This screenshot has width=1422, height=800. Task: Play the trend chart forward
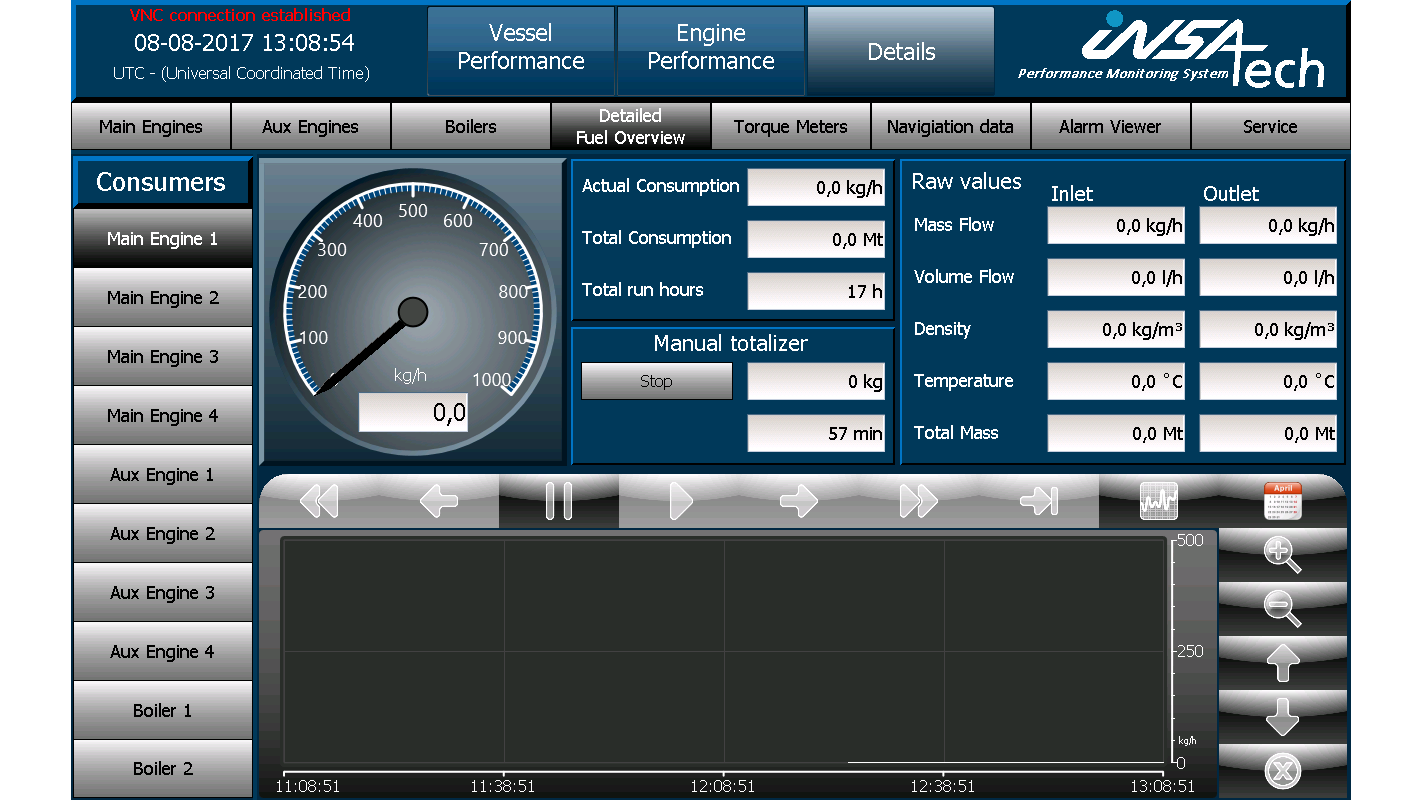click(x=678, y=500)
